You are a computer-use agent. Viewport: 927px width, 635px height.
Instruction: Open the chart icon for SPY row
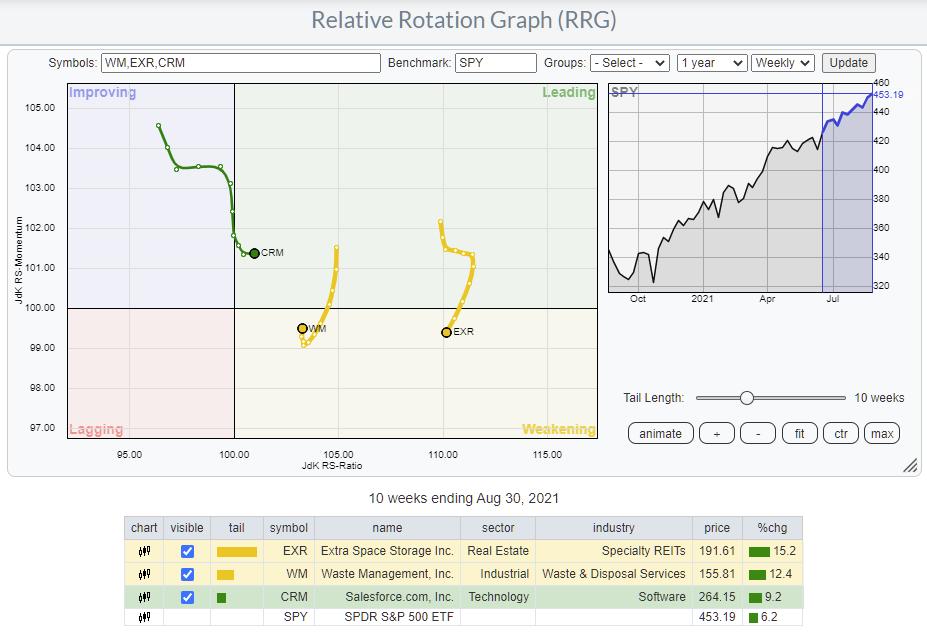pyautogui.click(x=144, y=618)
